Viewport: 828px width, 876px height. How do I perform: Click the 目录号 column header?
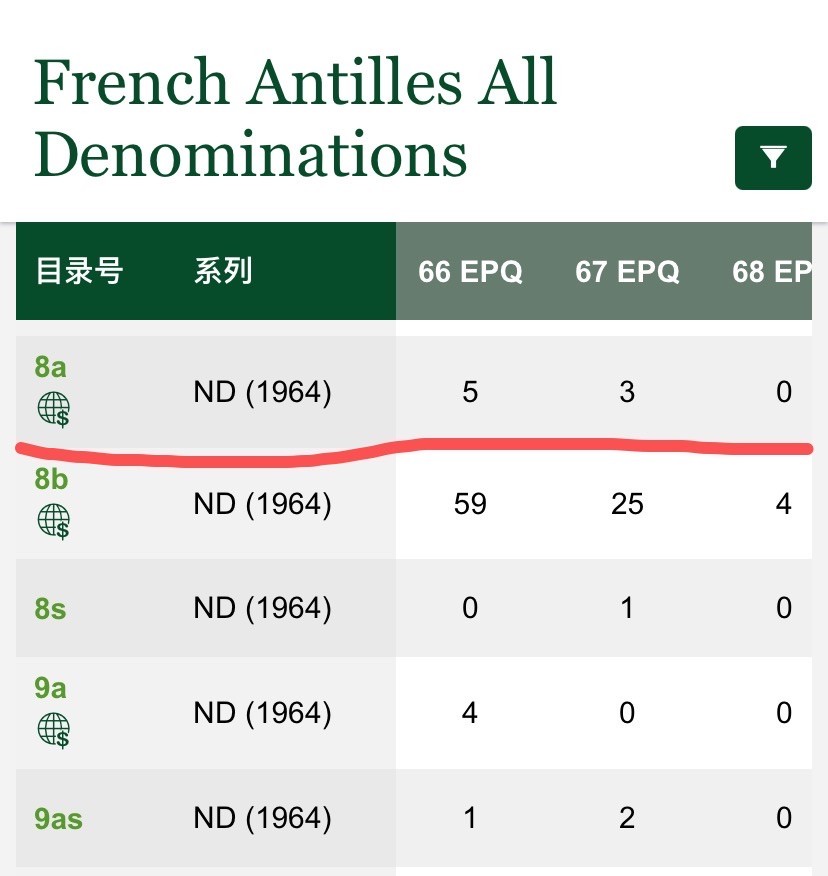coord(79,271)
